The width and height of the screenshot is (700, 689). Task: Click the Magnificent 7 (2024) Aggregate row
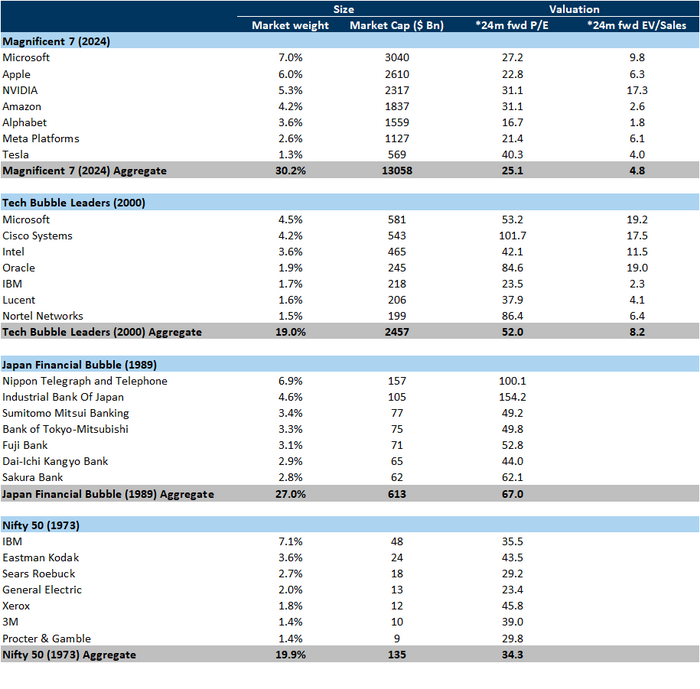pyautogui.click(x=350, y=171)
